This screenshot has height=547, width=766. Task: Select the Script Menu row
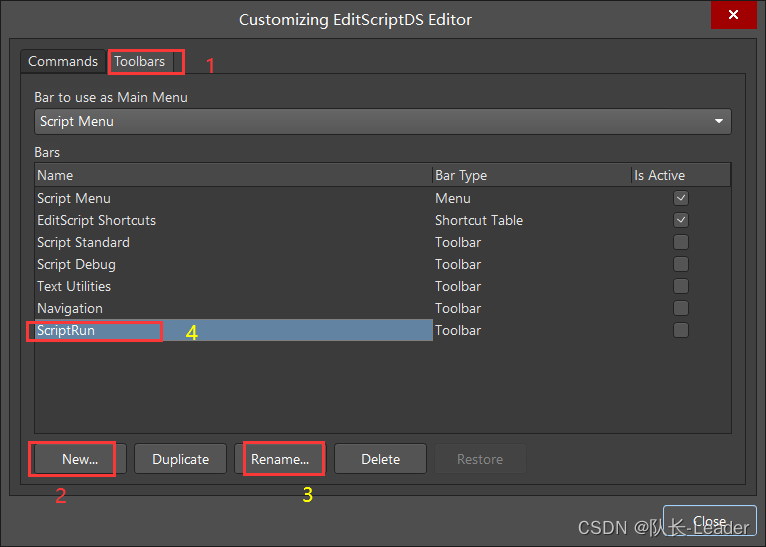click(x=74, y=198)
